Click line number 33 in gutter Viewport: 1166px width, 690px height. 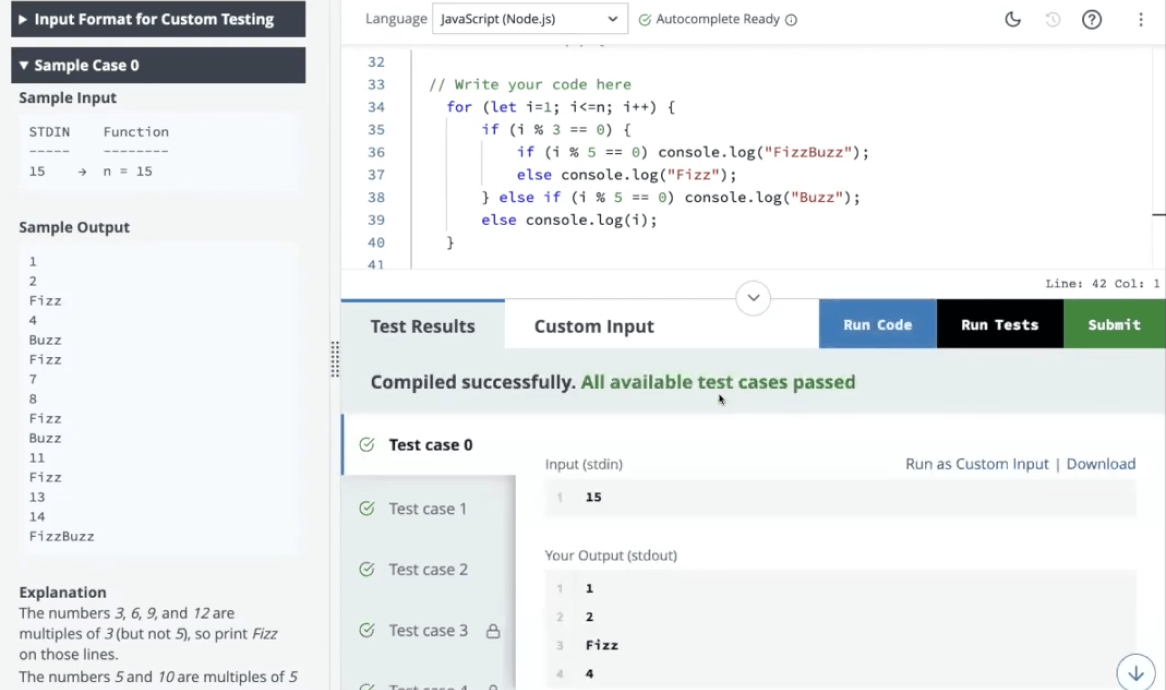click(x=376, y=85)
